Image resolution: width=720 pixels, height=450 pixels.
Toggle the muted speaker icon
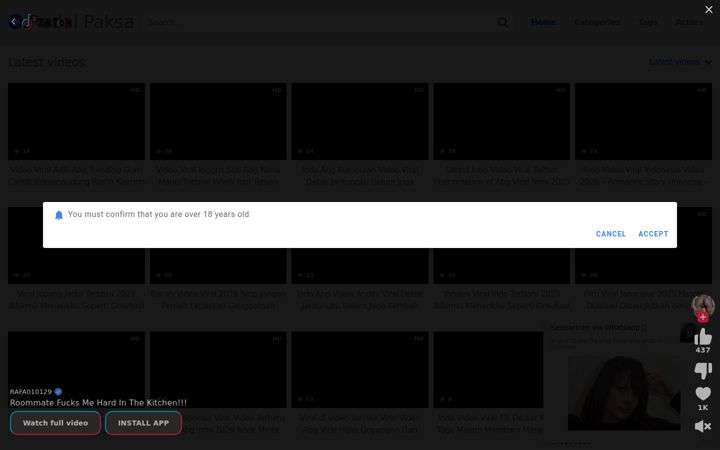(x=703, y=426)
